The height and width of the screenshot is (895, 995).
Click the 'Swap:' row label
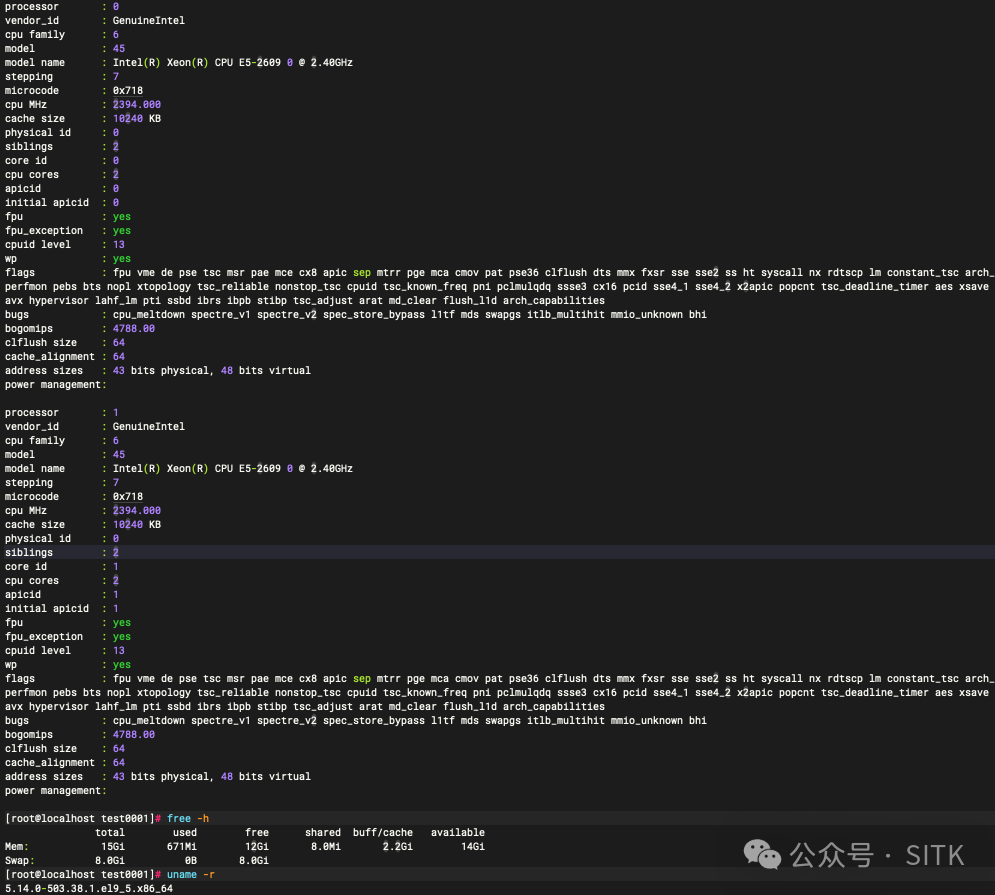click(x=20, y=860)
